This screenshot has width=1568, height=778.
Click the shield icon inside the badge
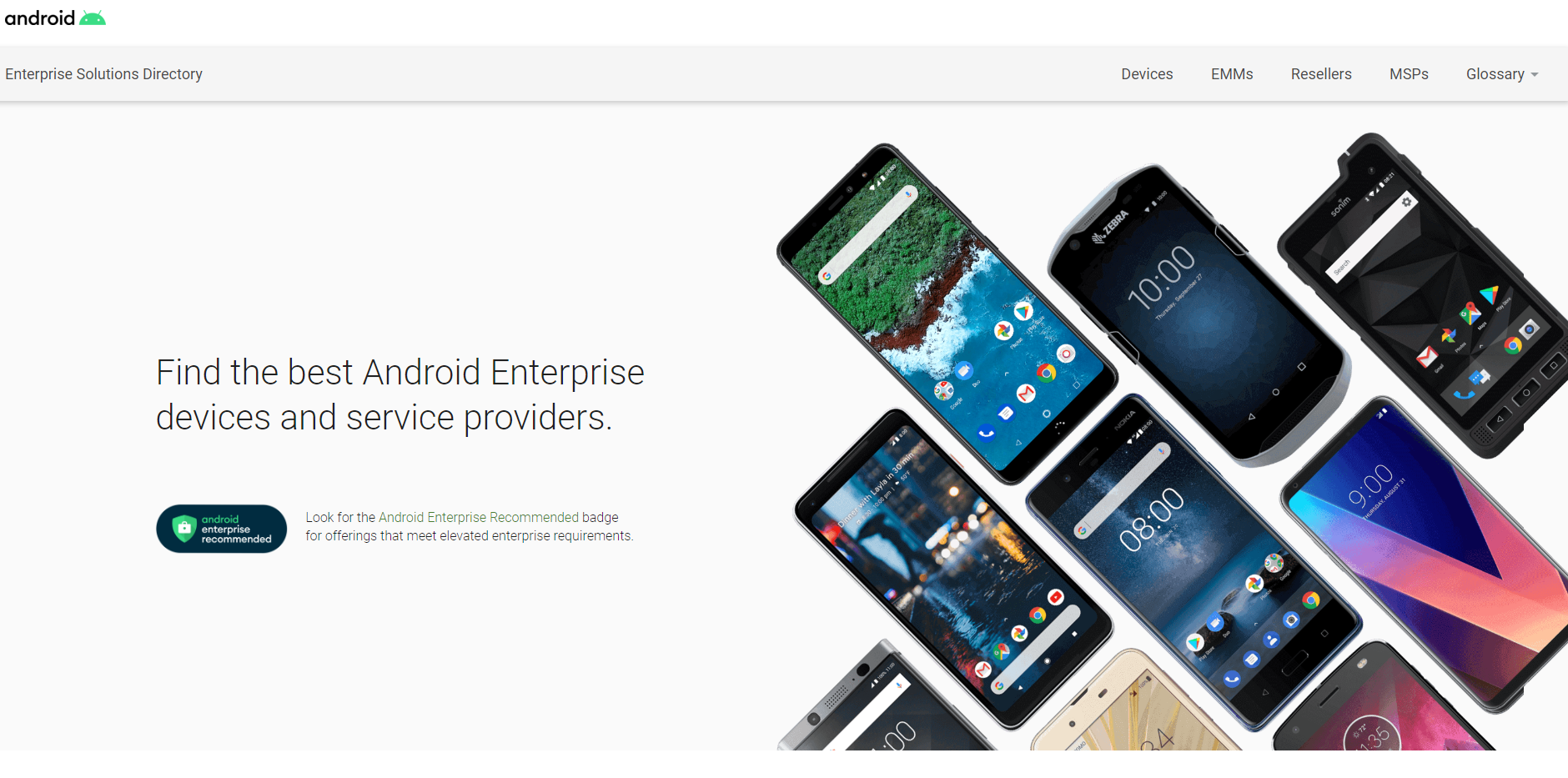(x=183, y=528)
